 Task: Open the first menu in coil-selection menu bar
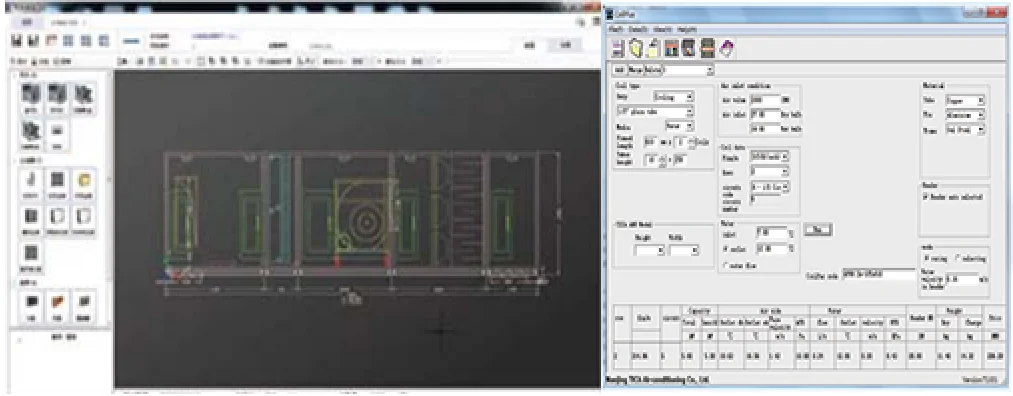[x=616, y=30]
